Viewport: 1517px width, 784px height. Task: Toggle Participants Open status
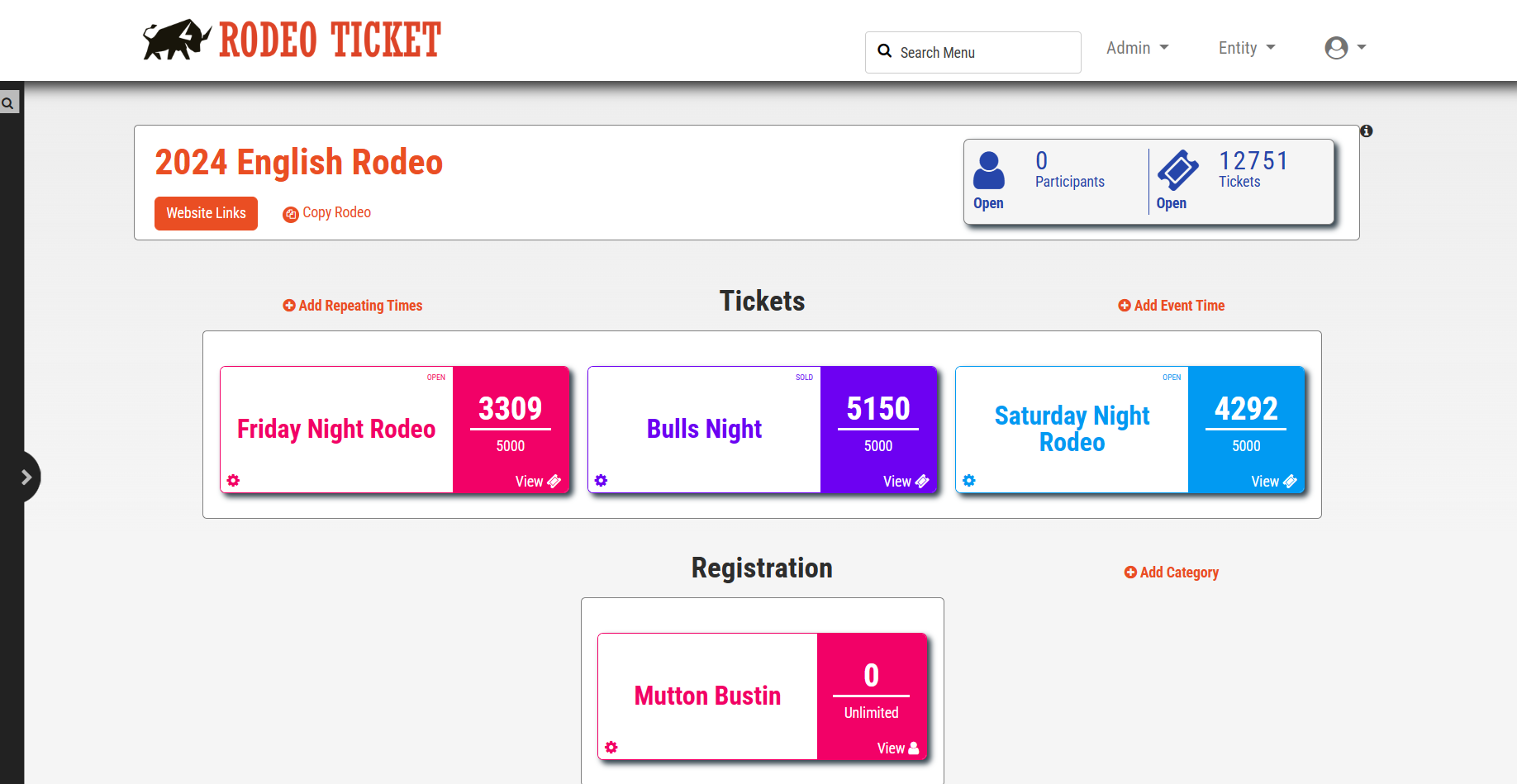(x=988, y=203)
